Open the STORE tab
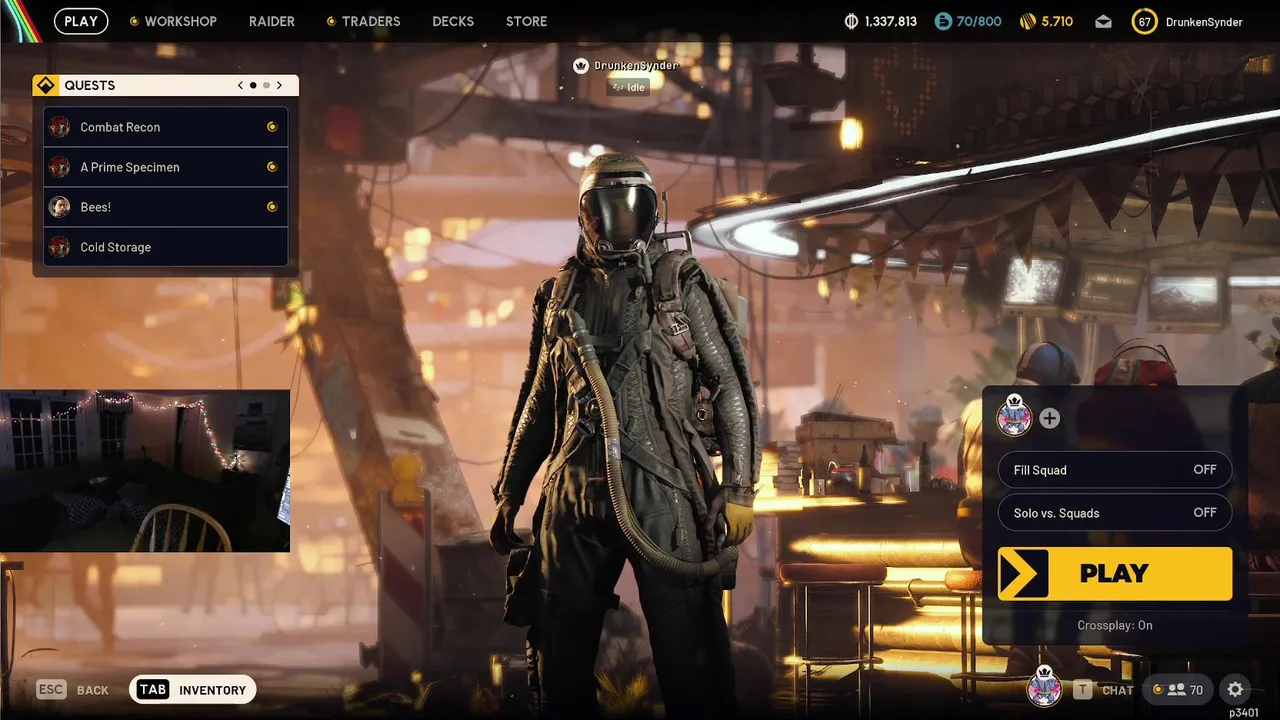 pyautogui.click(x=526, y=21)
